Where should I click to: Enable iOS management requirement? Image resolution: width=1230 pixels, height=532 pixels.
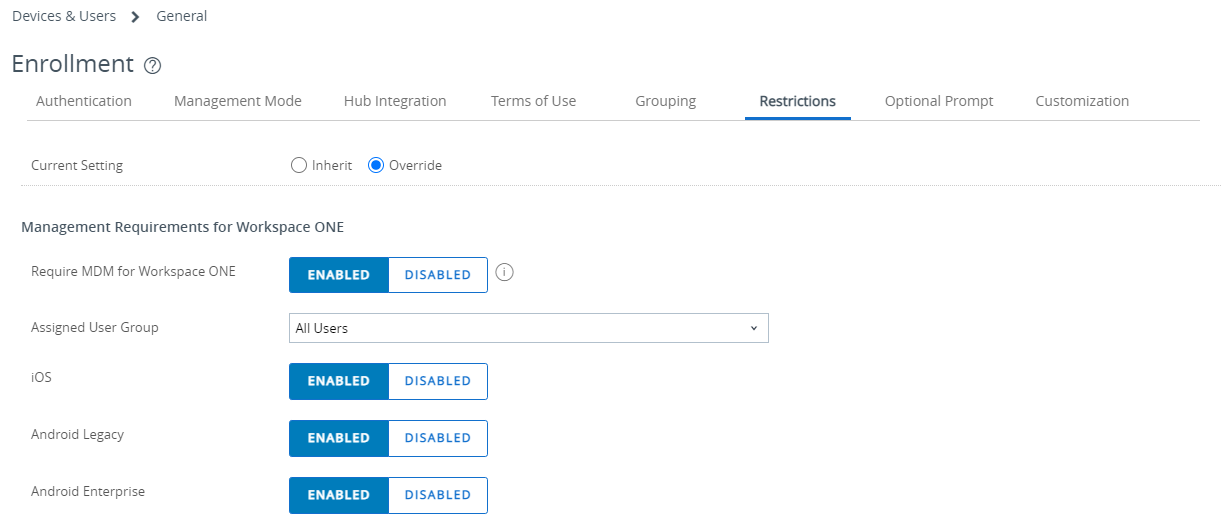pyautogui.click(x=339, y=381)
